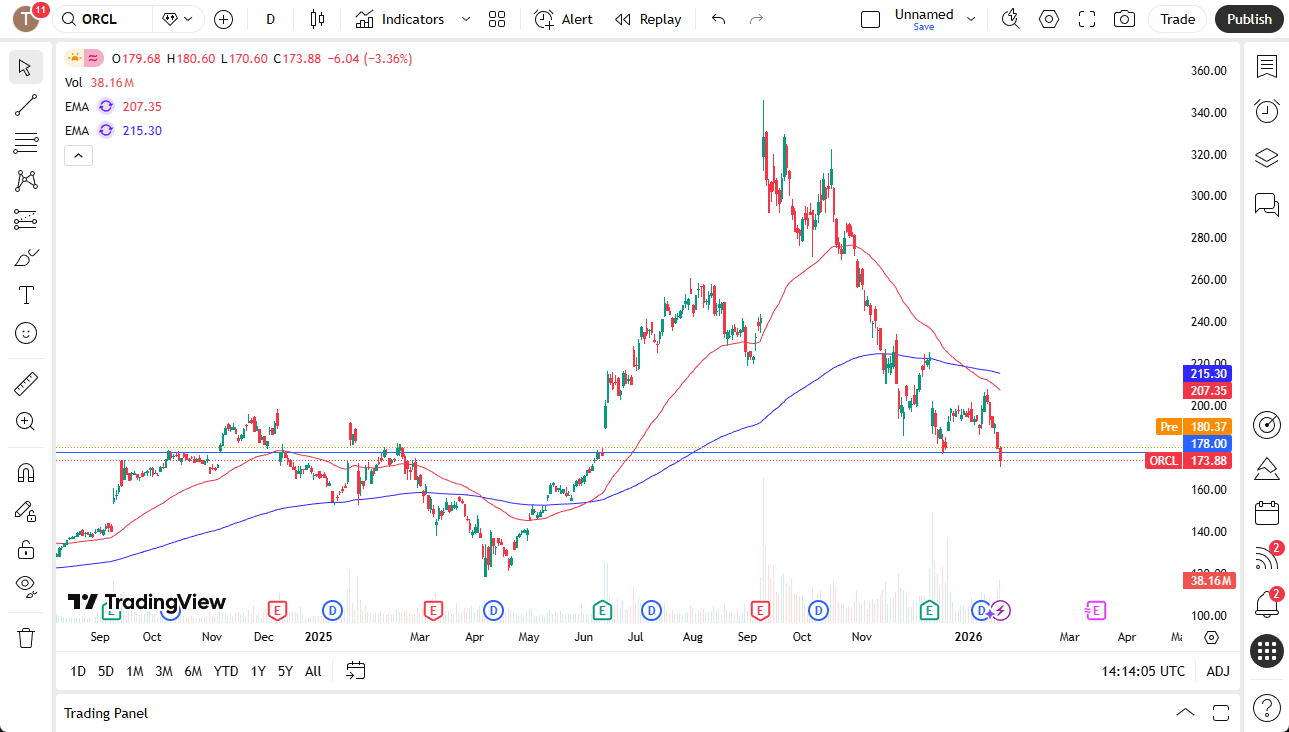Select the 1M time range
Screen dimensions: 1289x732
[x=135, y=671]
